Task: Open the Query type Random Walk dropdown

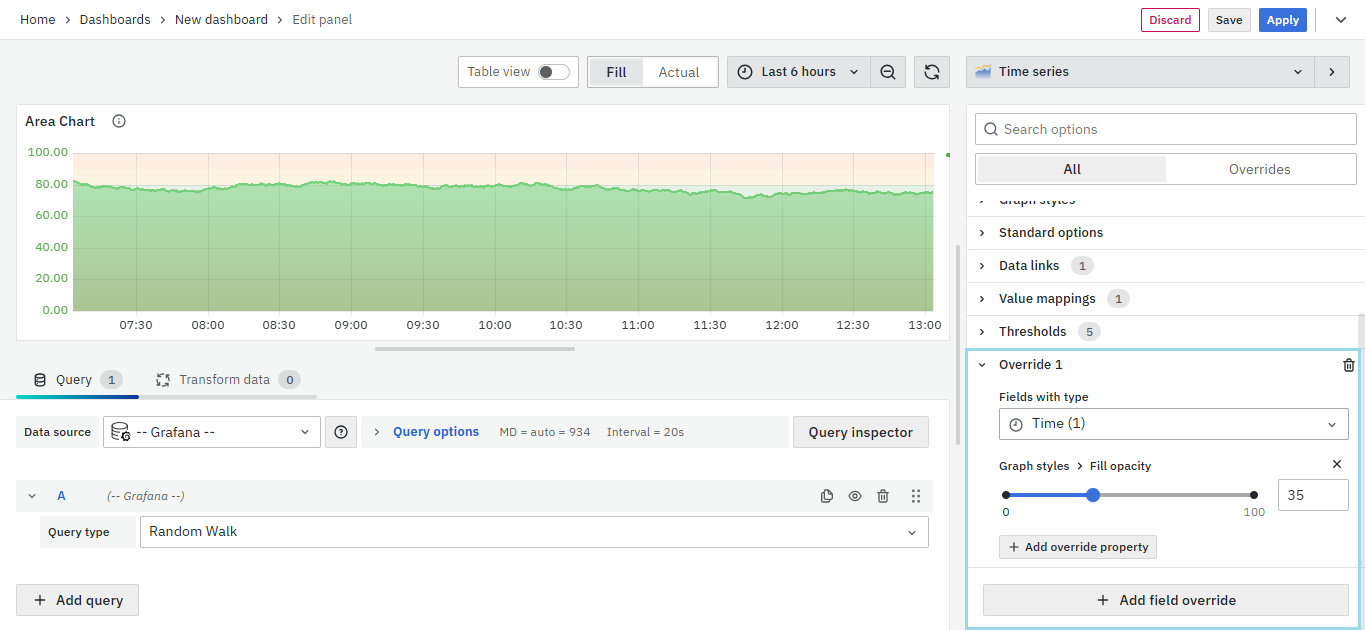Action: pyautogui.click(x=533, y=532)
